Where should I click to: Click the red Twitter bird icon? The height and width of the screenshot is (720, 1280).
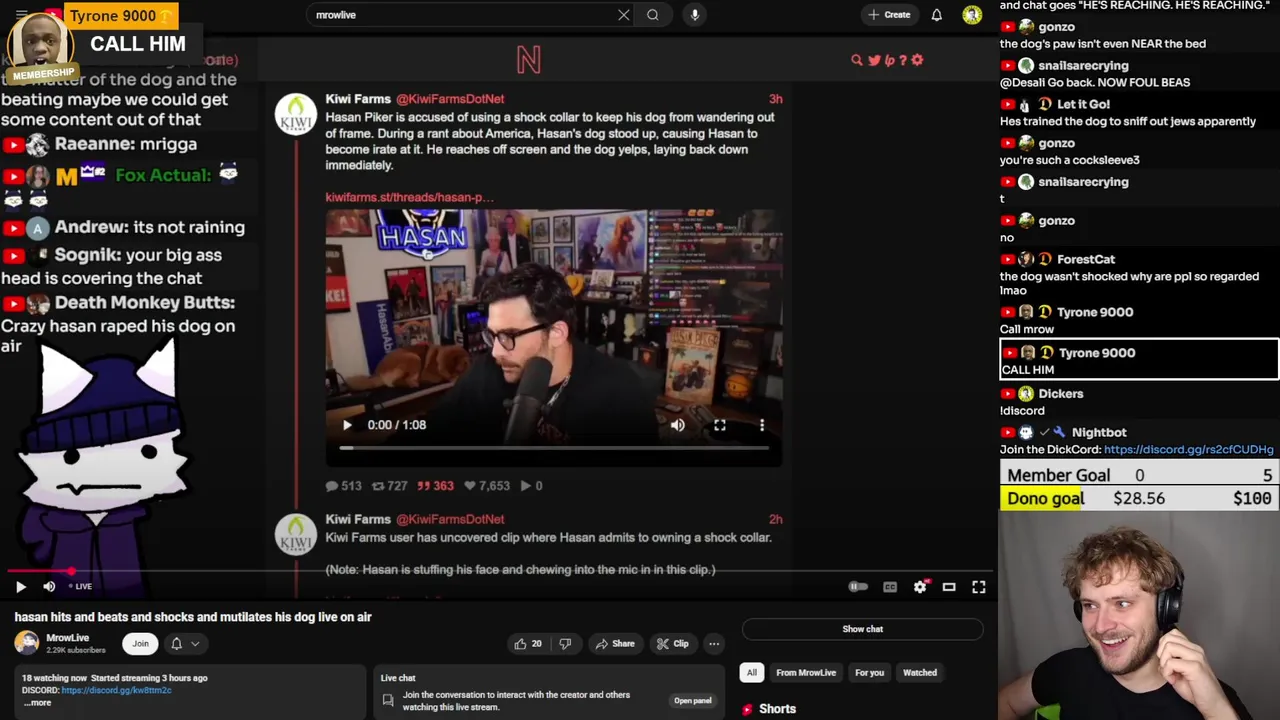(x=874, y=60)
